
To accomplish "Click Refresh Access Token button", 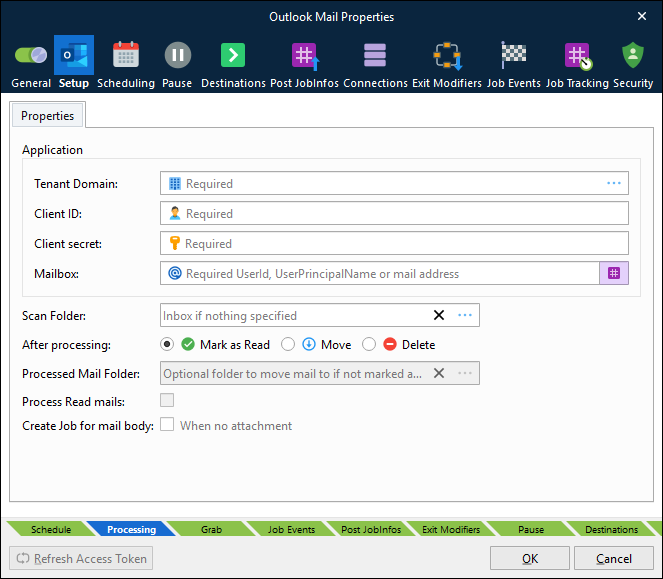I will [x=81, y=558].
